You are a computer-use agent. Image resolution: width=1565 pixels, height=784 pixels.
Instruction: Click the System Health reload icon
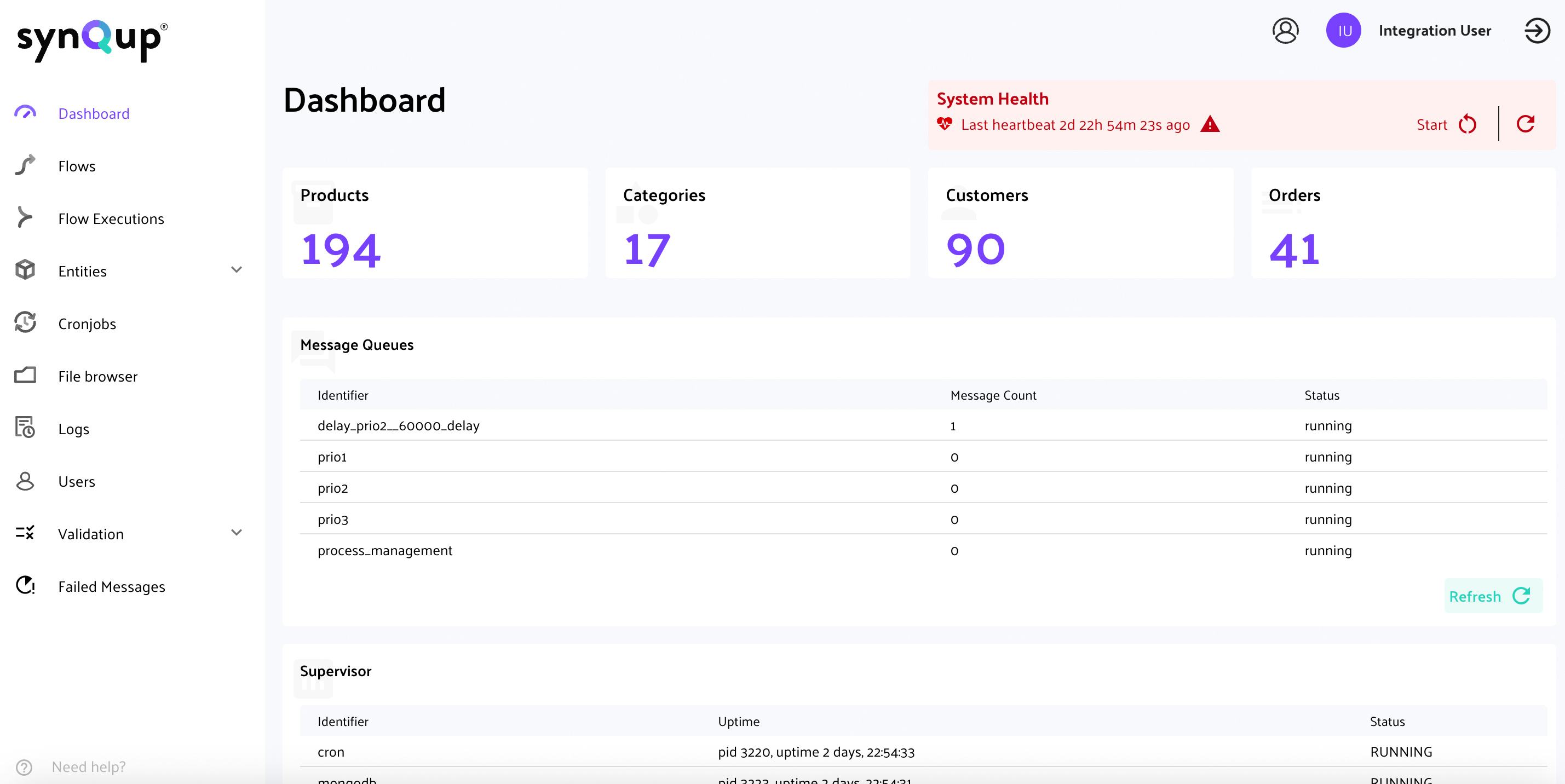click(x=1526, y=124)
